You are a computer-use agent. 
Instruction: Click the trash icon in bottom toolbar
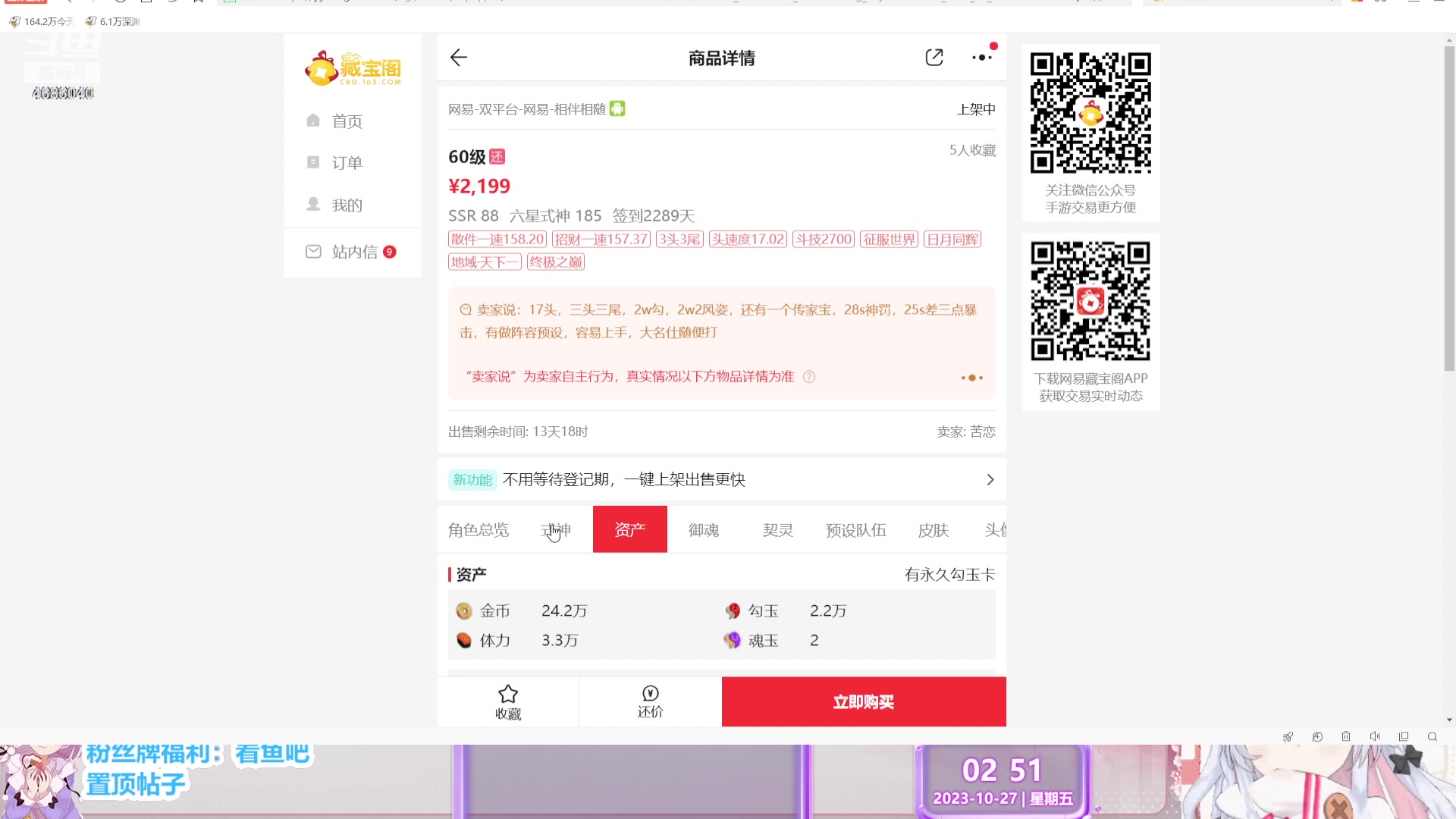tap(1346, 736)
